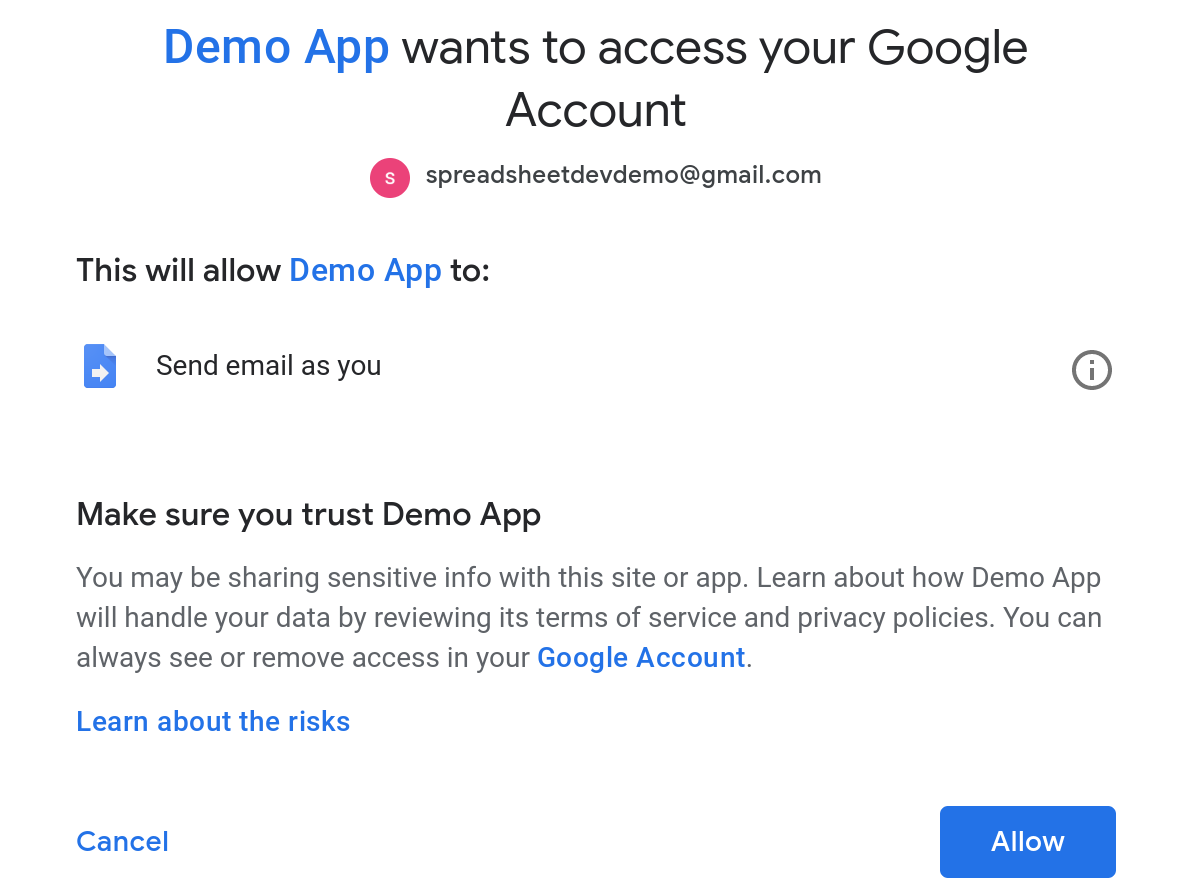This screenshot has width=1184, height=896.
Task: Open 'Learn about the risks' link
Action: tap(213, 721)
